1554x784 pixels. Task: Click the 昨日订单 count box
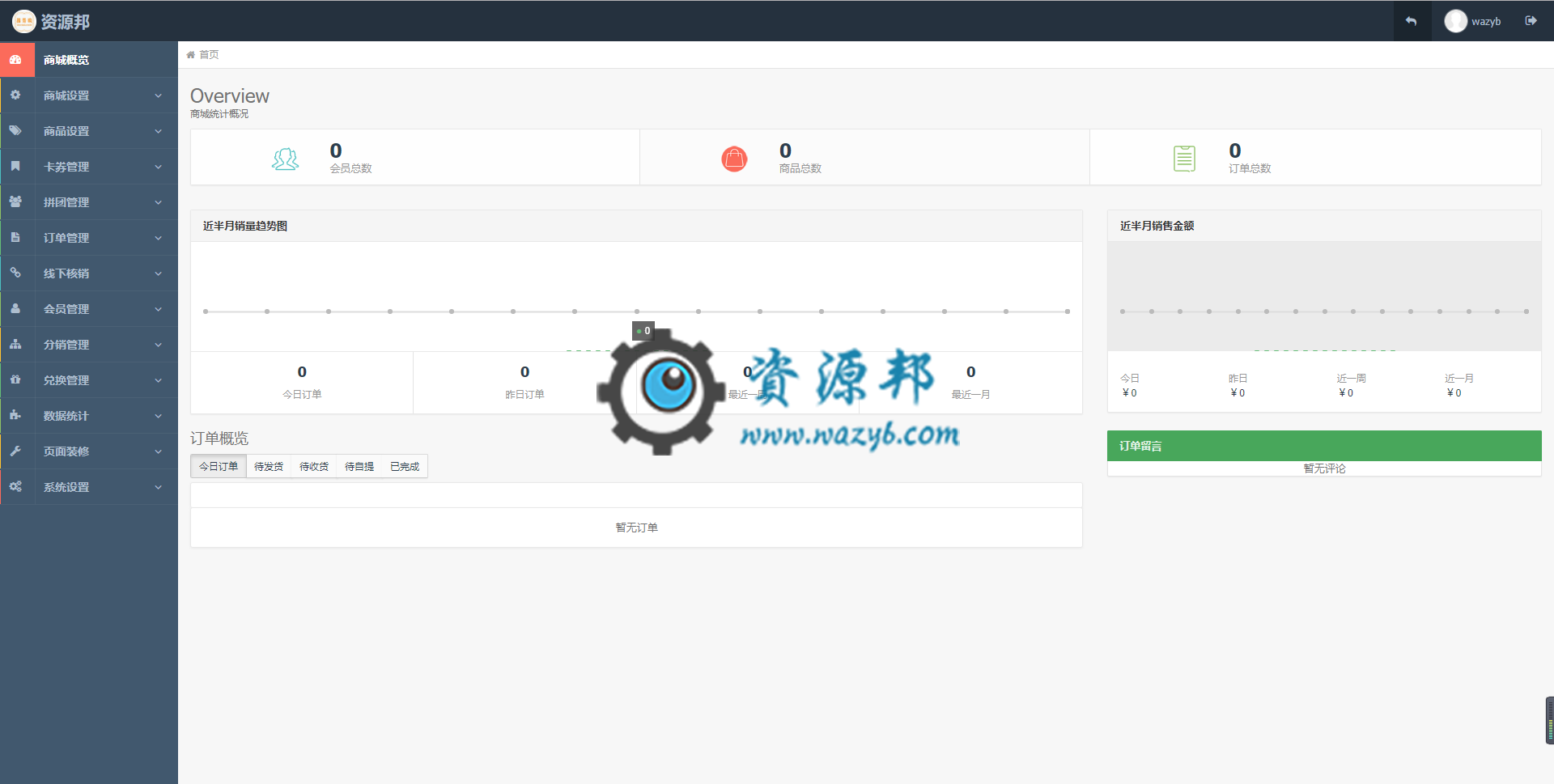pos(524,383)
